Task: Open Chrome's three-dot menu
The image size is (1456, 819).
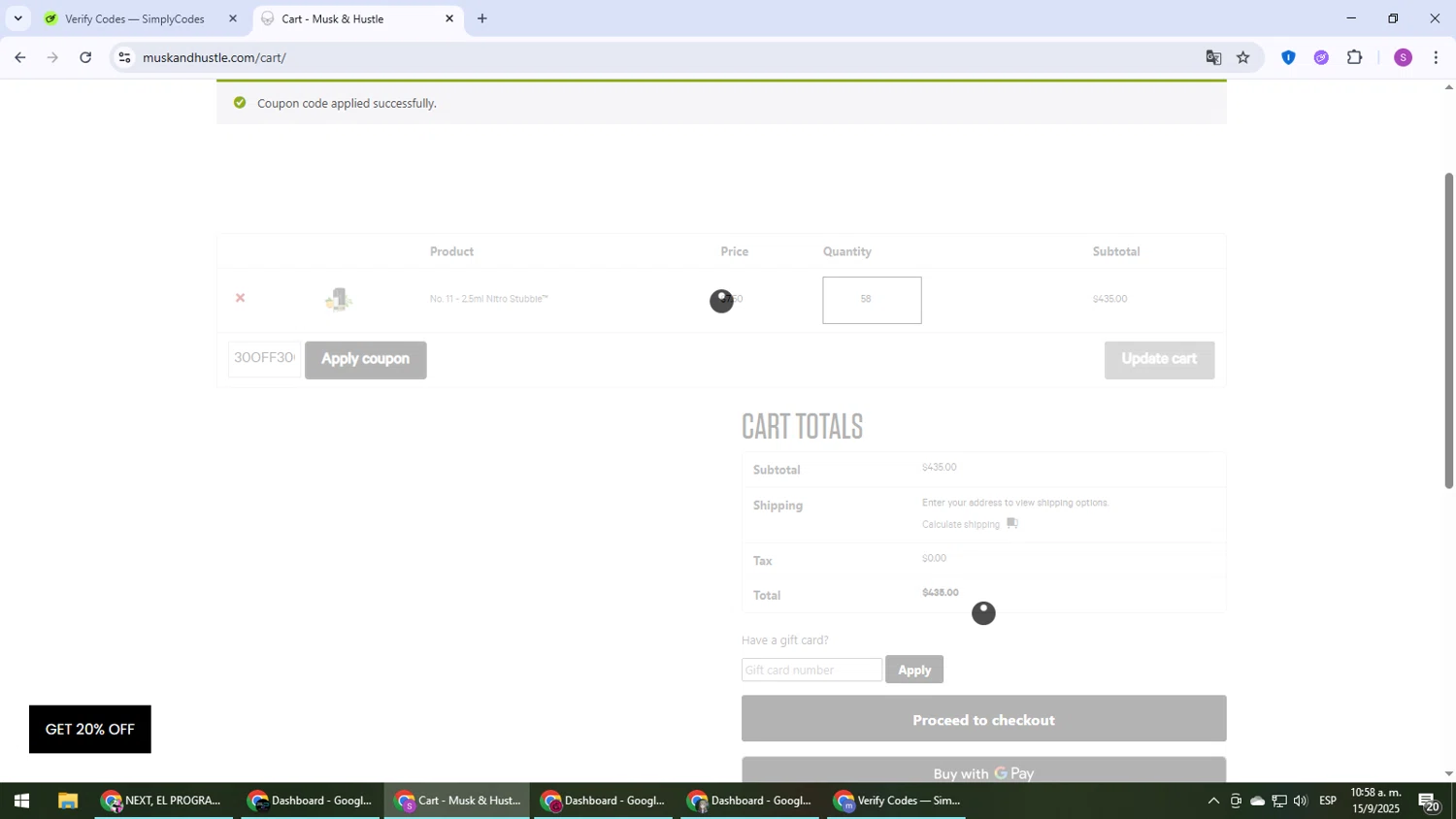Action: click(1436, 58)
